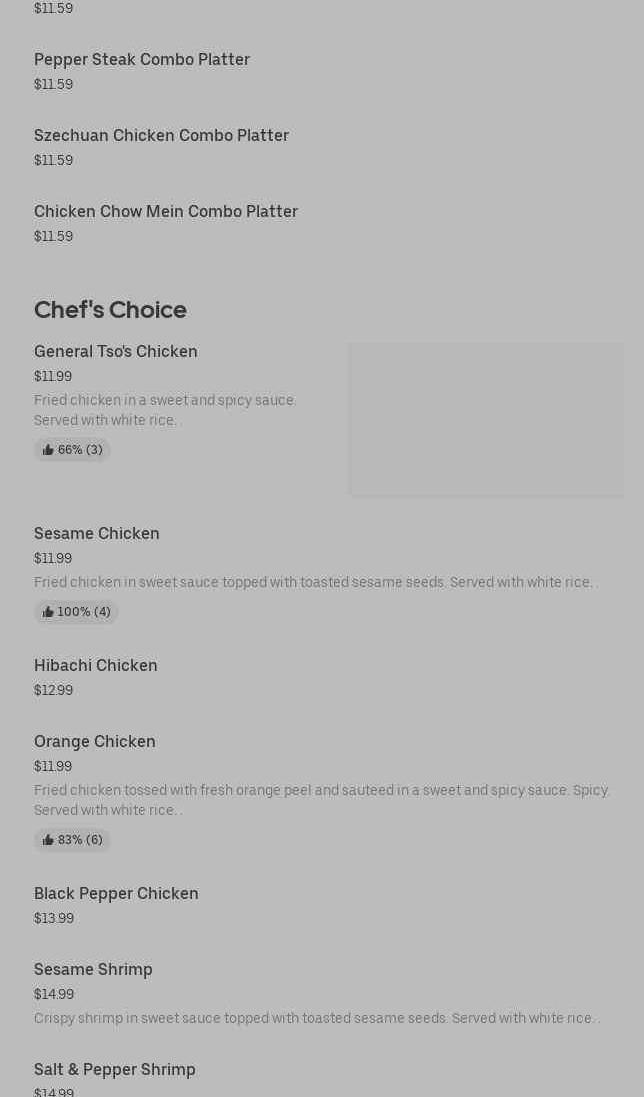Select Pepper Steak Combo Platter
The height and width of the screenshot is (1097, 644).
coord(142,60)
